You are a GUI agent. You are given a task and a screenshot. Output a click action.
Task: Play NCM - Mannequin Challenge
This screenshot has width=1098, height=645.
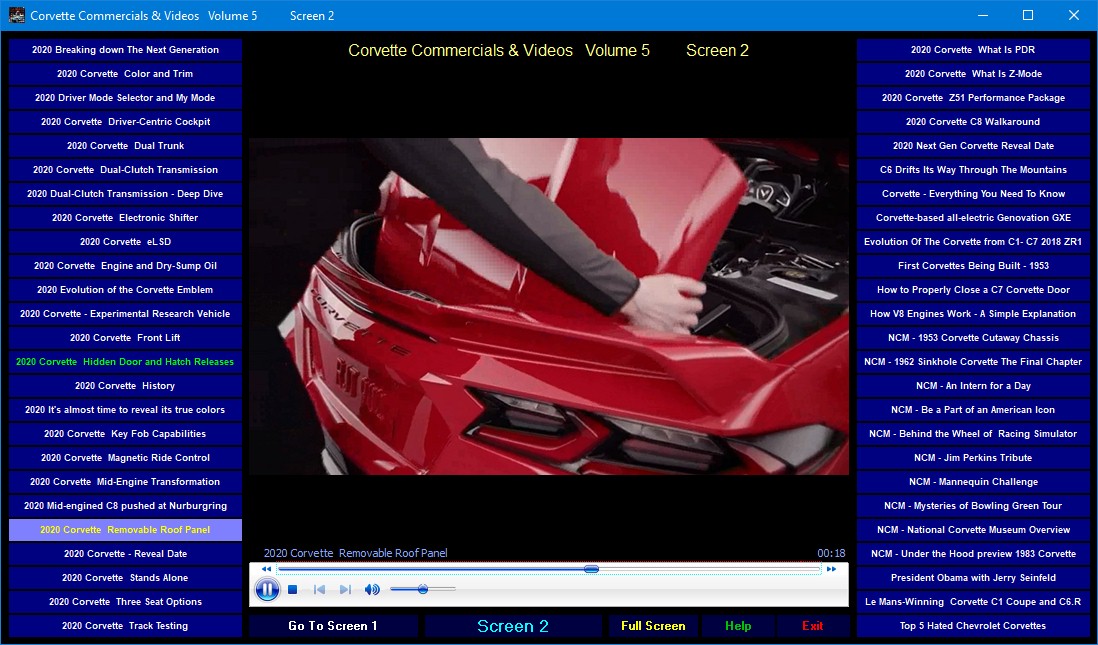pyautogui.click(x=973, y=482)
